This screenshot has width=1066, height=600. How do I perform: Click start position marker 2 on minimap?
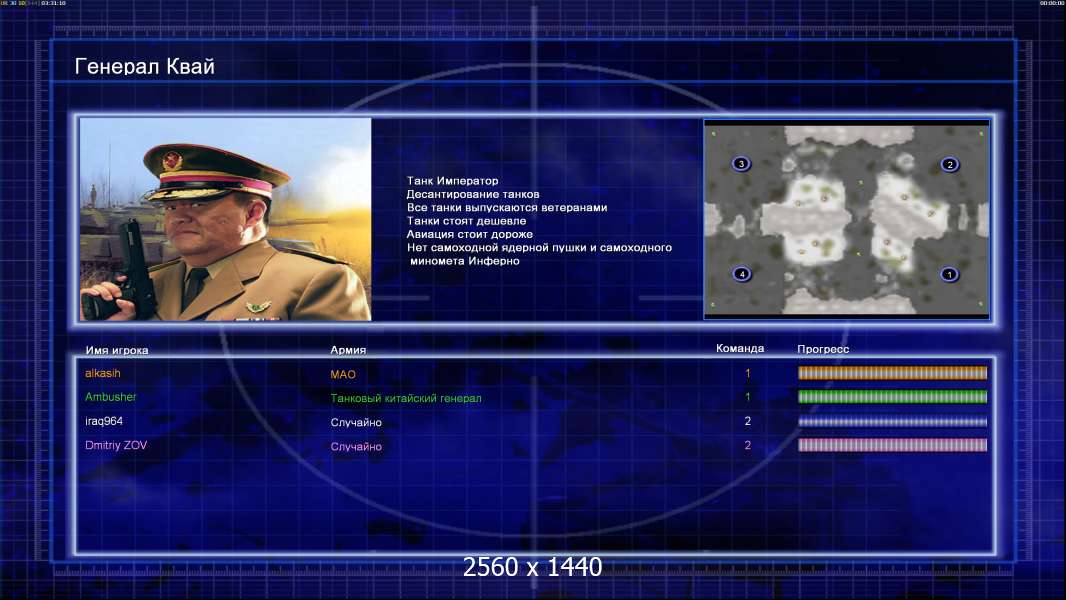950,164
